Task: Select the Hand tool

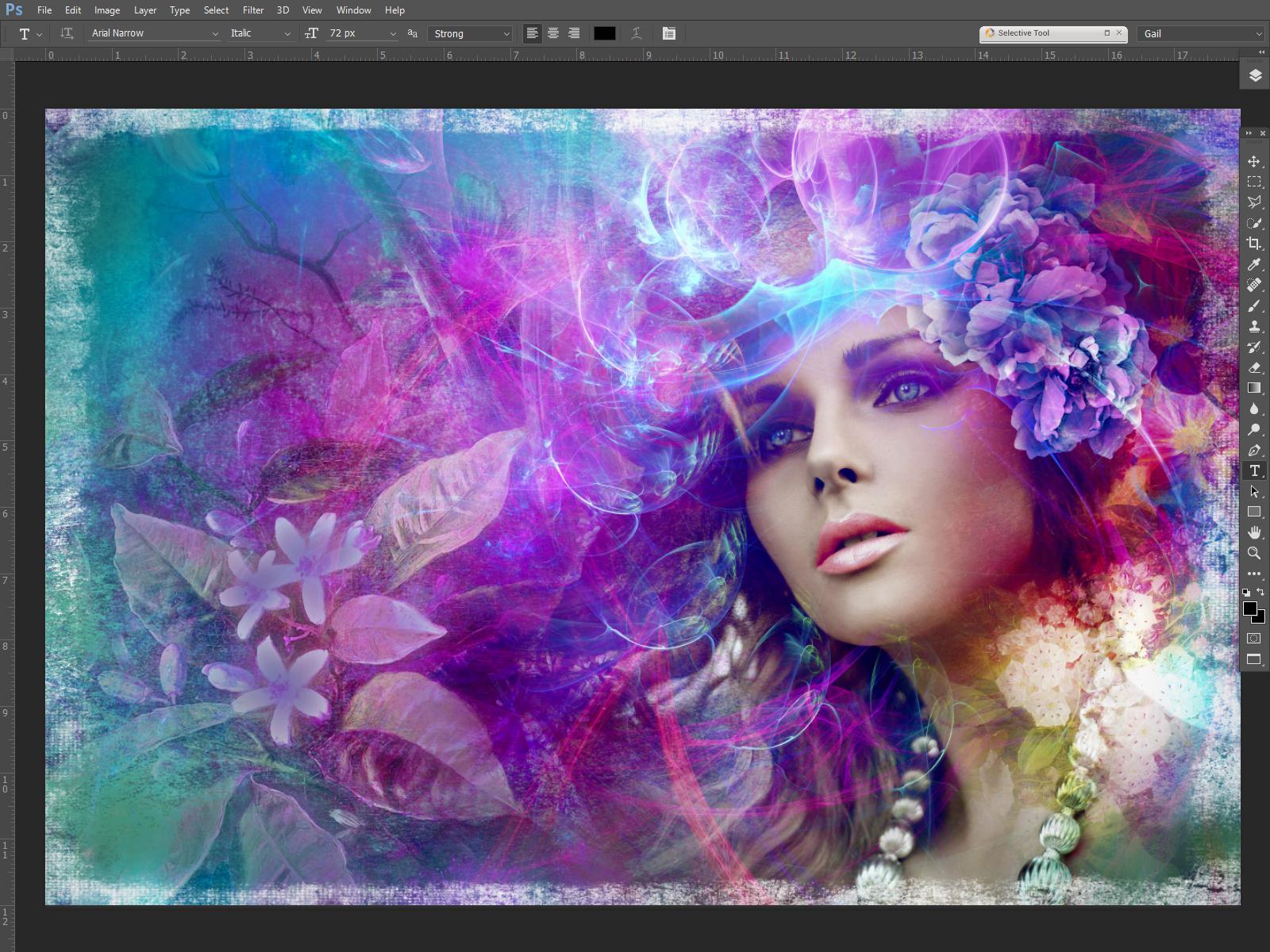Action: [1254, 532]
